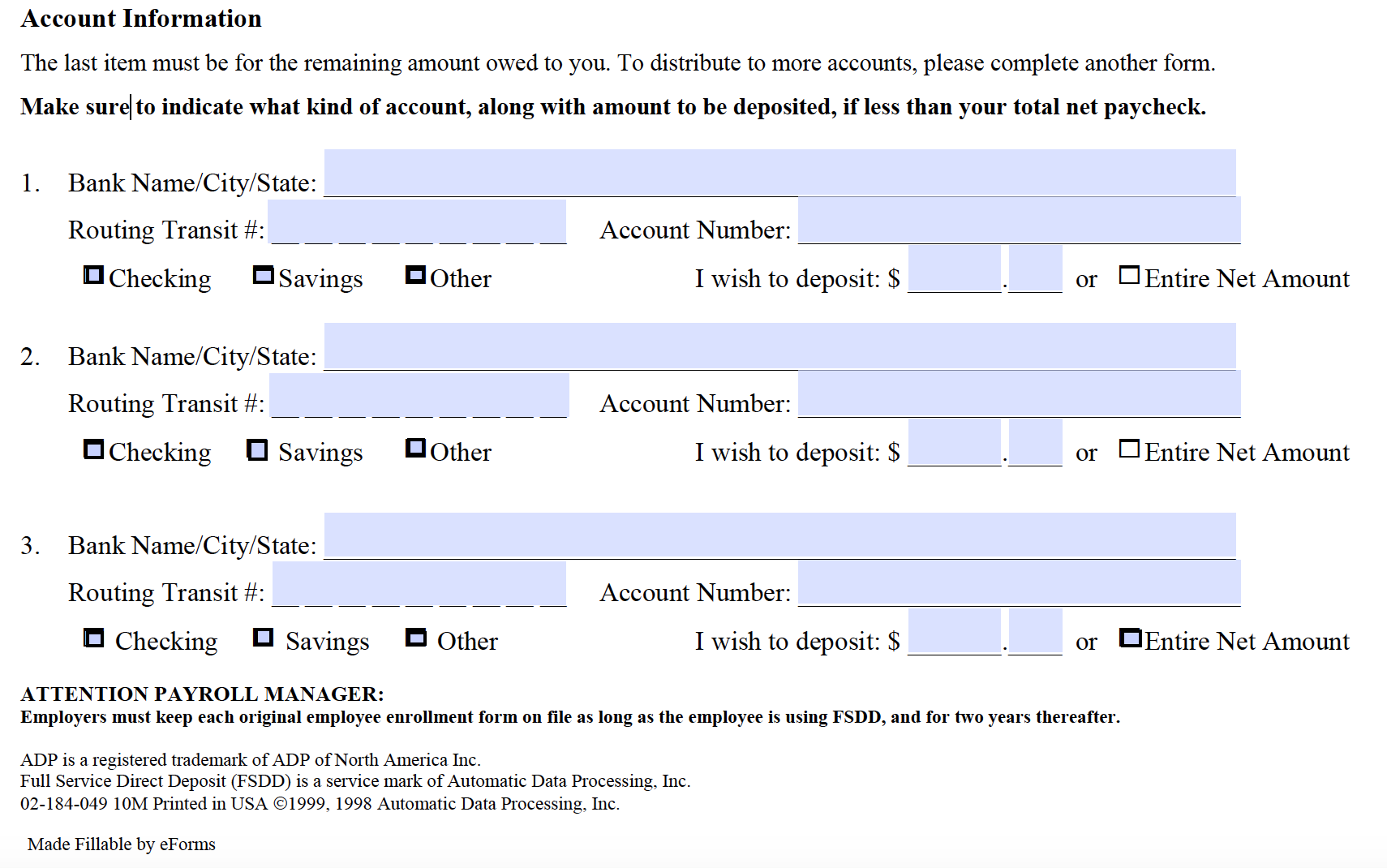
Task: Enable Entire Net Amount for account 1
Action: (x=1128, y=275)
